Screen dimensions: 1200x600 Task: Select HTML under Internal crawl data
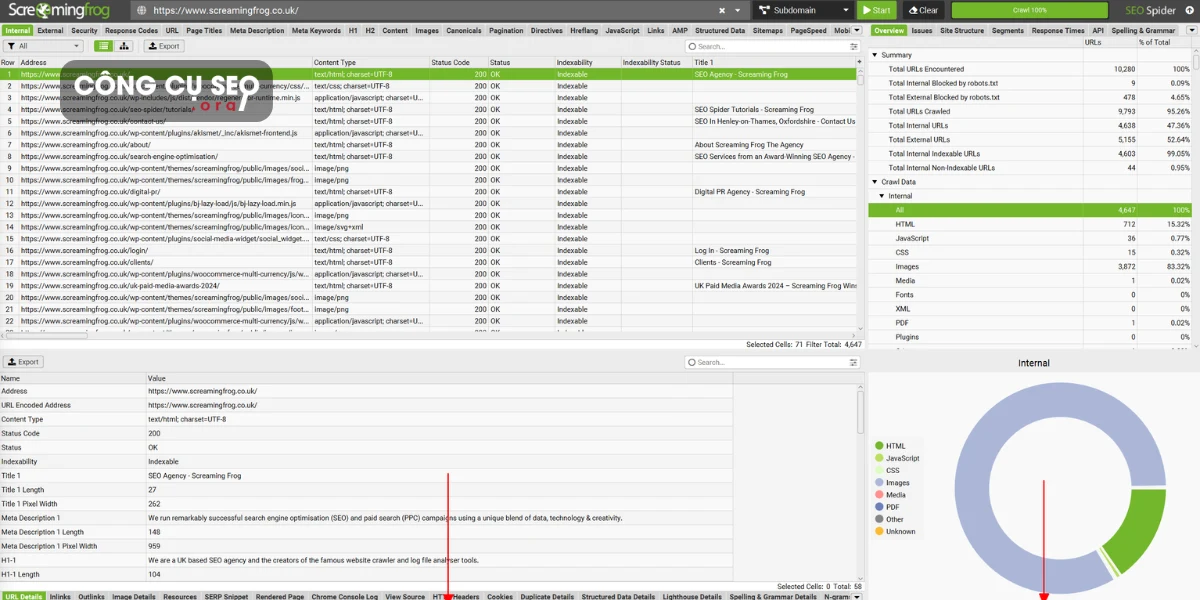point(1030,224)
